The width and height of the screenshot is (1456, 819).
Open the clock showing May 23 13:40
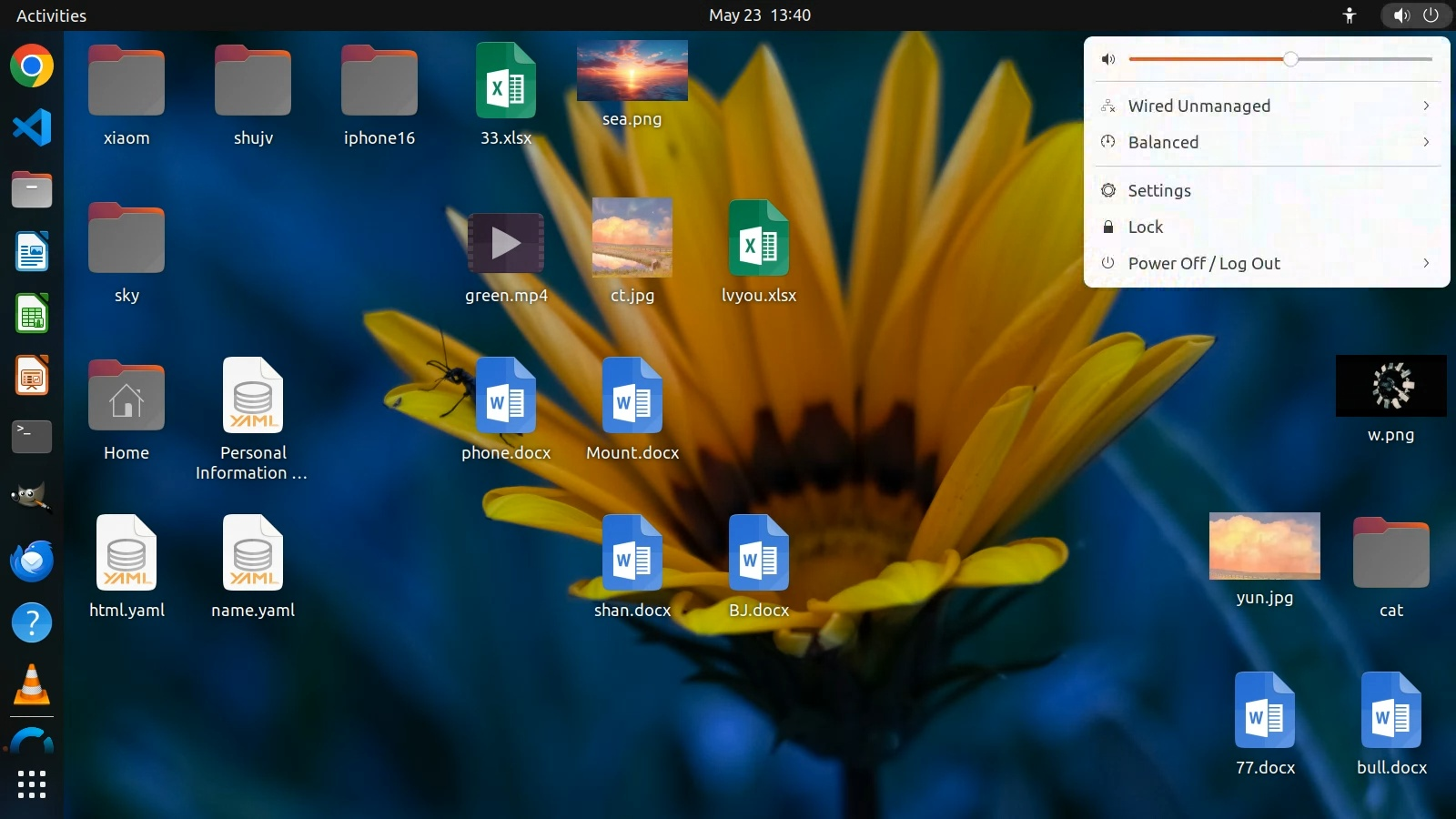point(759,15)
